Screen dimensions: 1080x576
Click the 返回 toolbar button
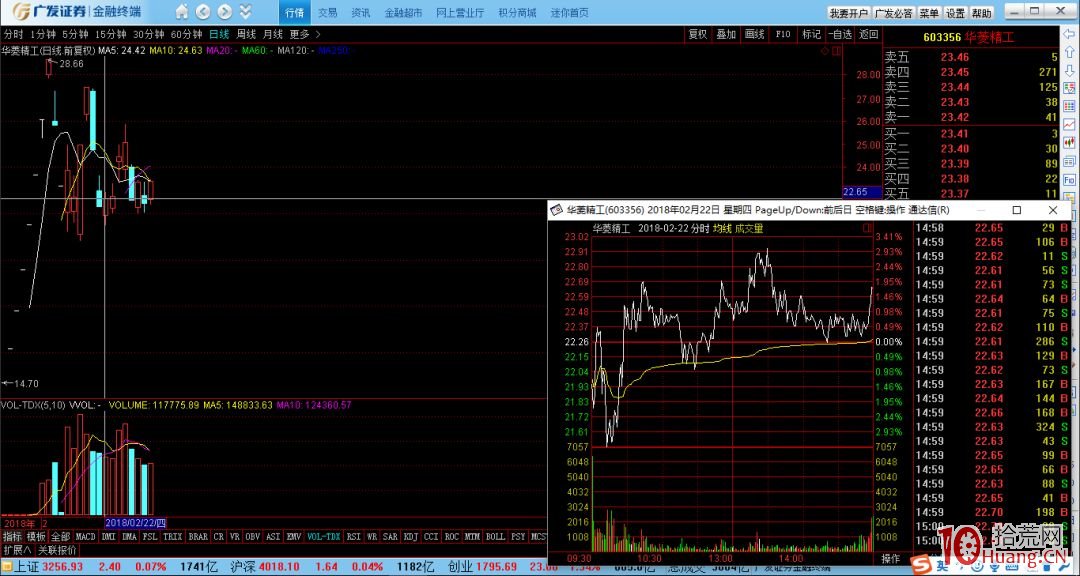click(869, 34)
